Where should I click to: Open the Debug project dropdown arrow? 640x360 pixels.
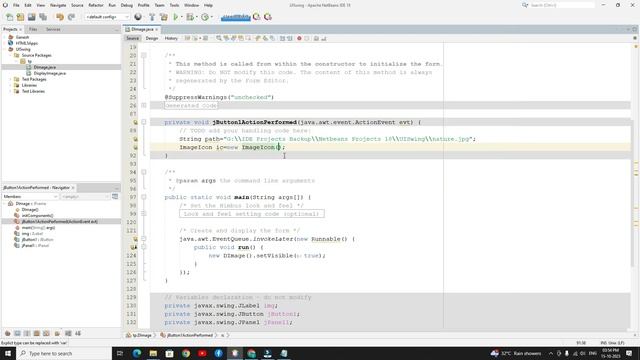point(196,17)
